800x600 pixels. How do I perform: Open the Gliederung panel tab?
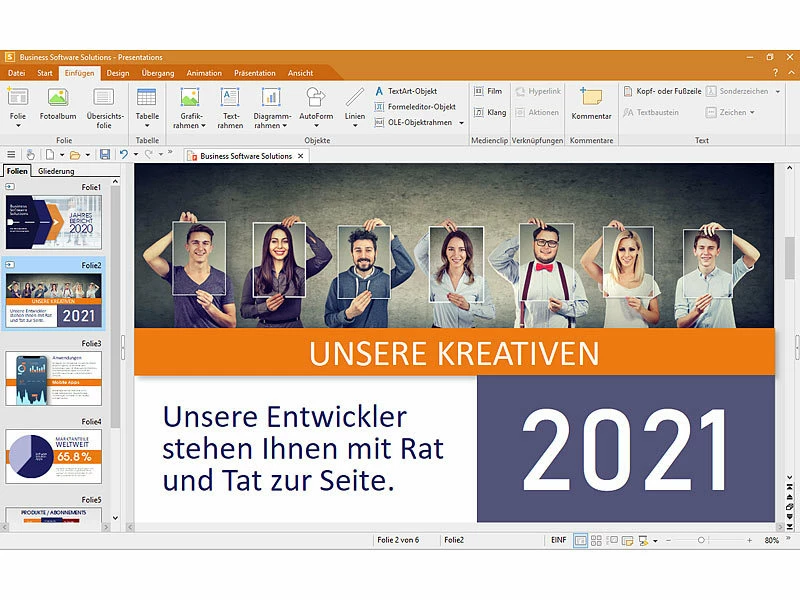tap(56, 171)
